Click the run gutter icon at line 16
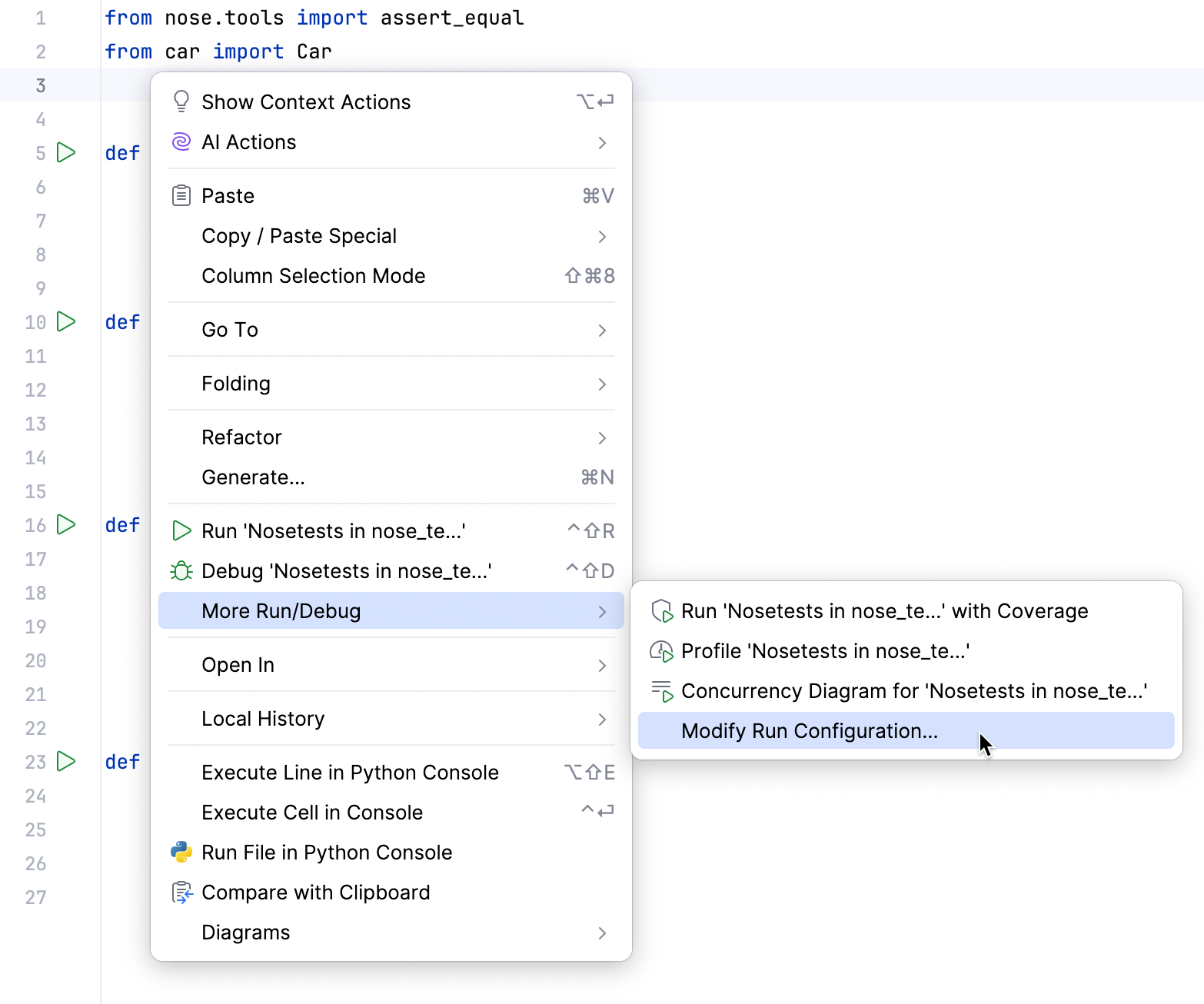Viewport: 1204px width, 1004px height. point(66,525)
